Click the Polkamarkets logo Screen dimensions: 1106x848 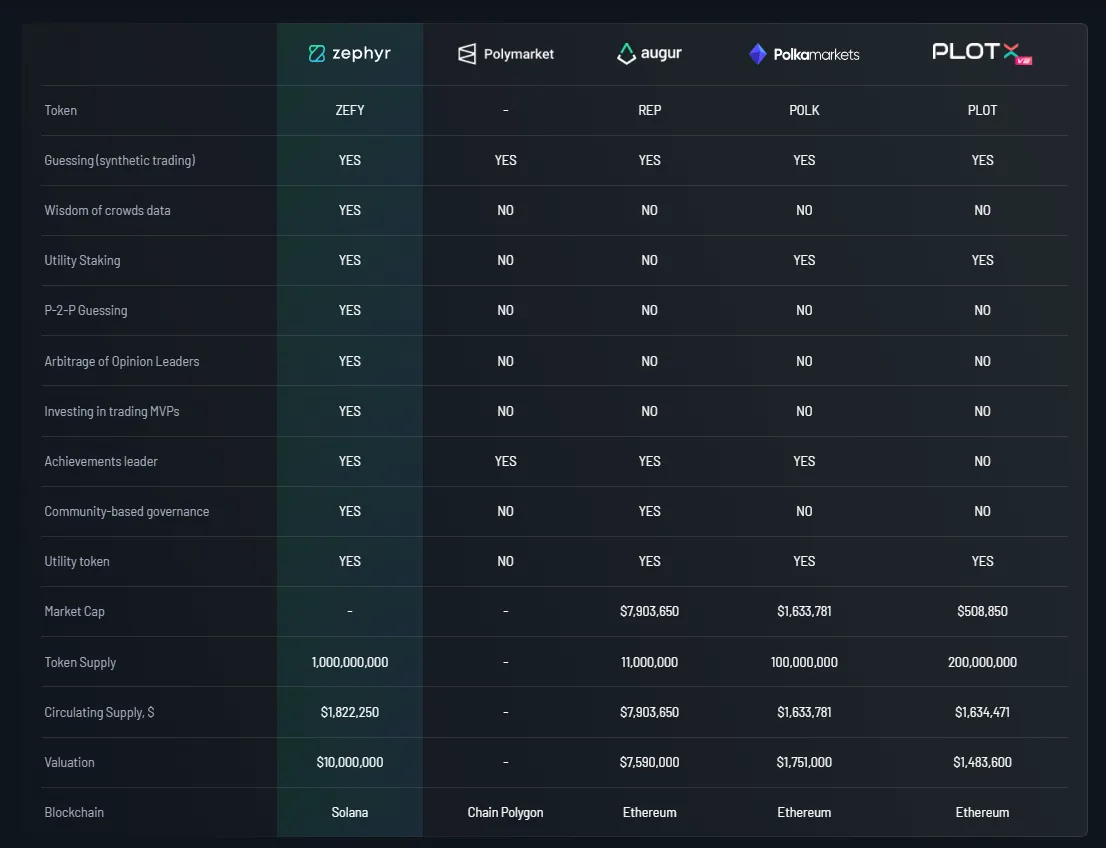pyautogui.click(x=804, y=54)
